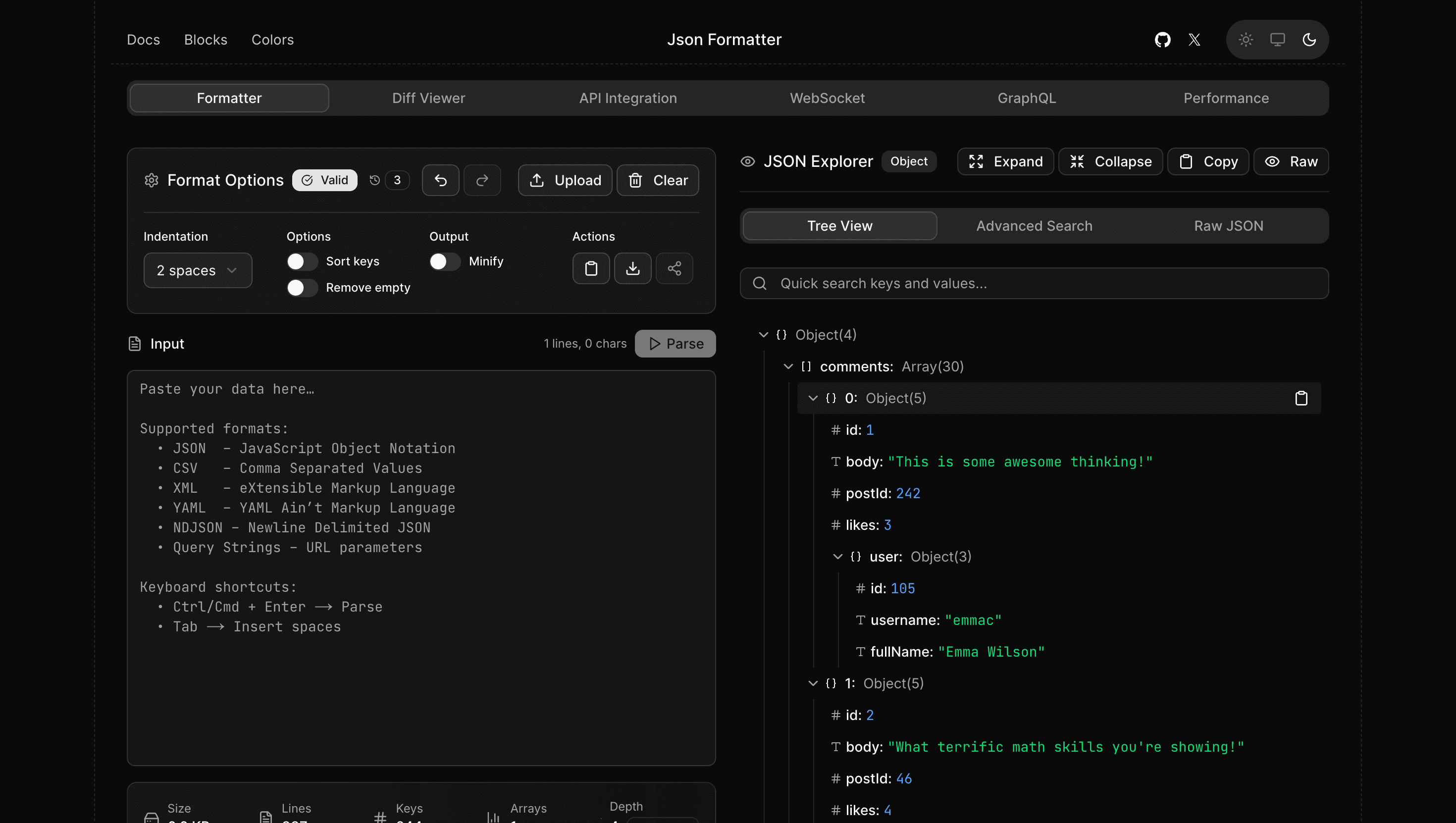
Task: Open the indentation dropdown showing 2 spaces
Action: point(197,270)
